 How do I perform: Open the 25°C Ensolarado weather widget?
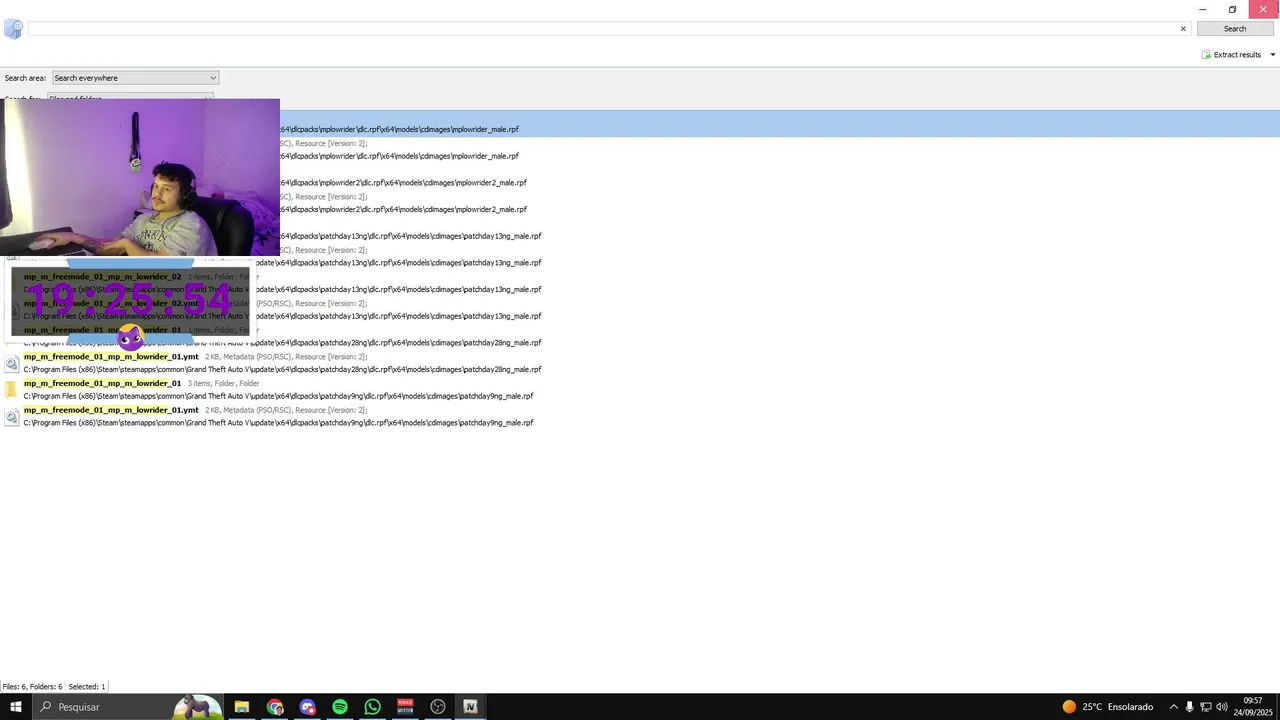pos(1108,707)
